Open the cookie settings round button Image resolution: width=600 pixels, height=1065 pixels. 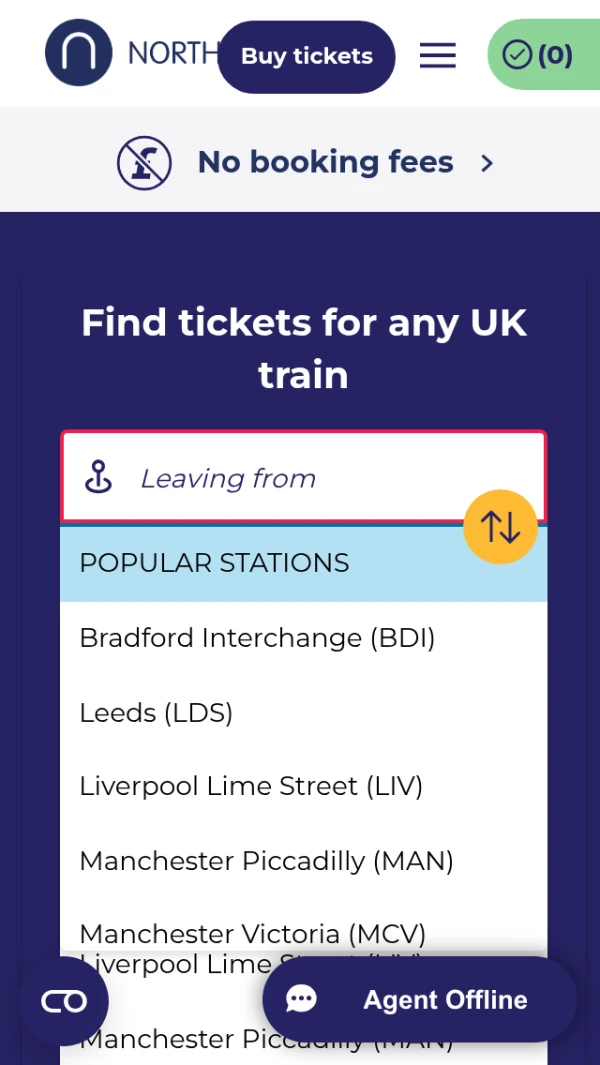(x=64, y=1001)
